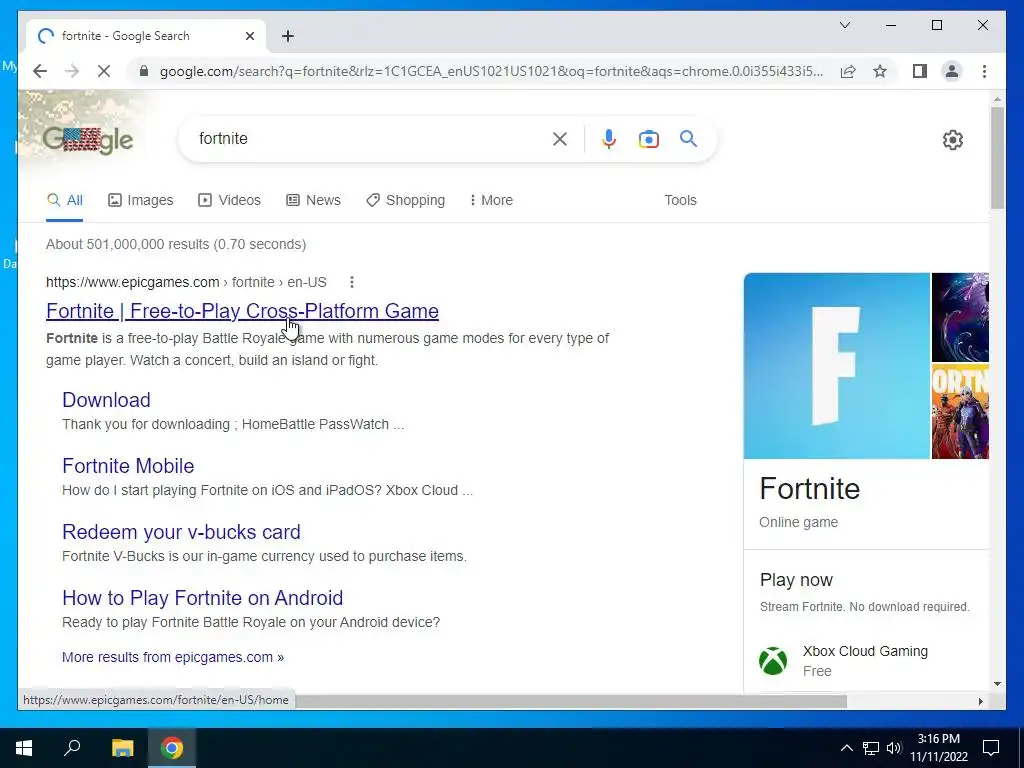Screen dimensions: 1024x768
Task: Click the forward navigation arrow
Action: coord(72,71)
